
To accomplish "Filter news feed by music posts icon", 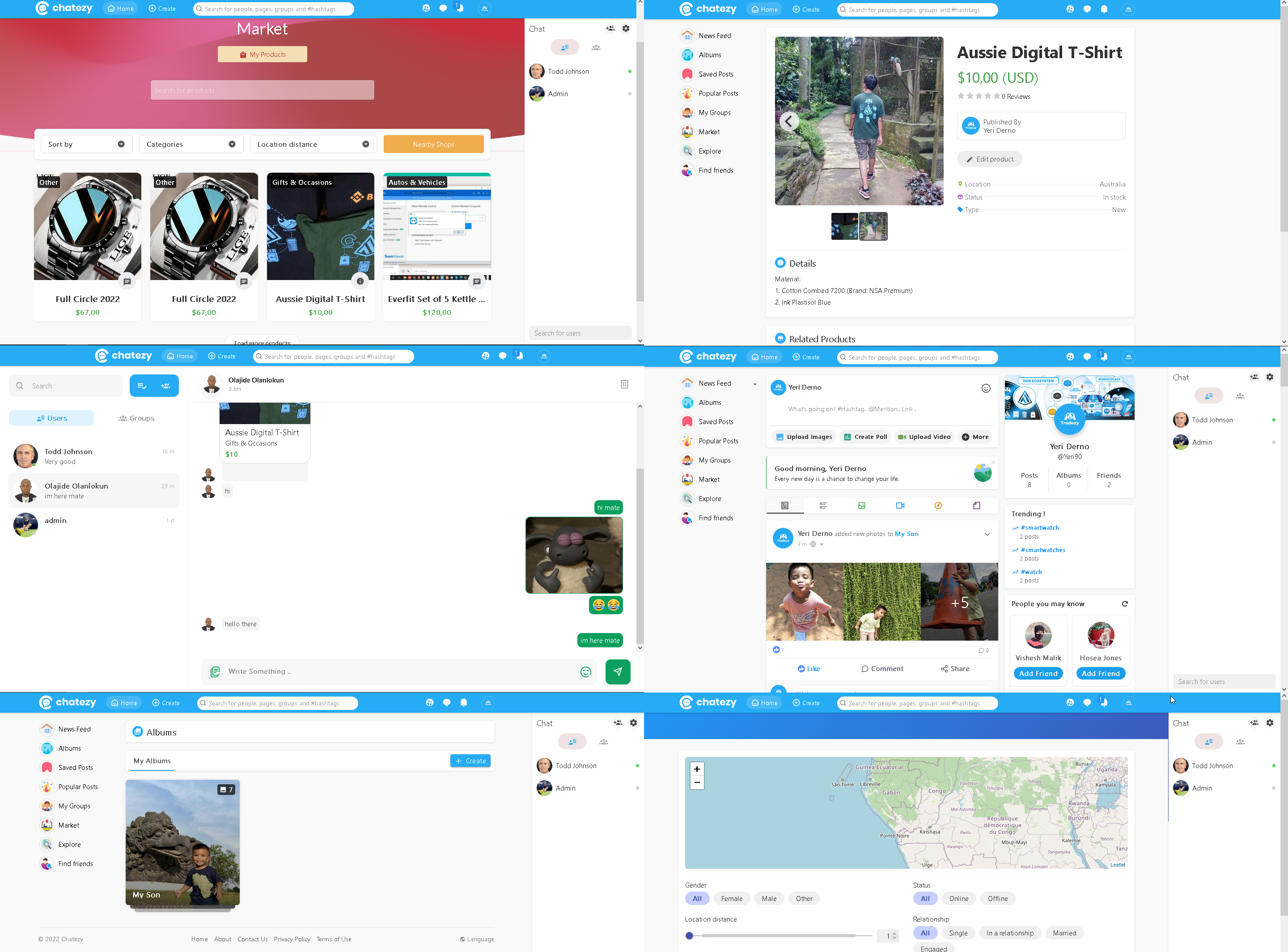I will pos(938,506).
